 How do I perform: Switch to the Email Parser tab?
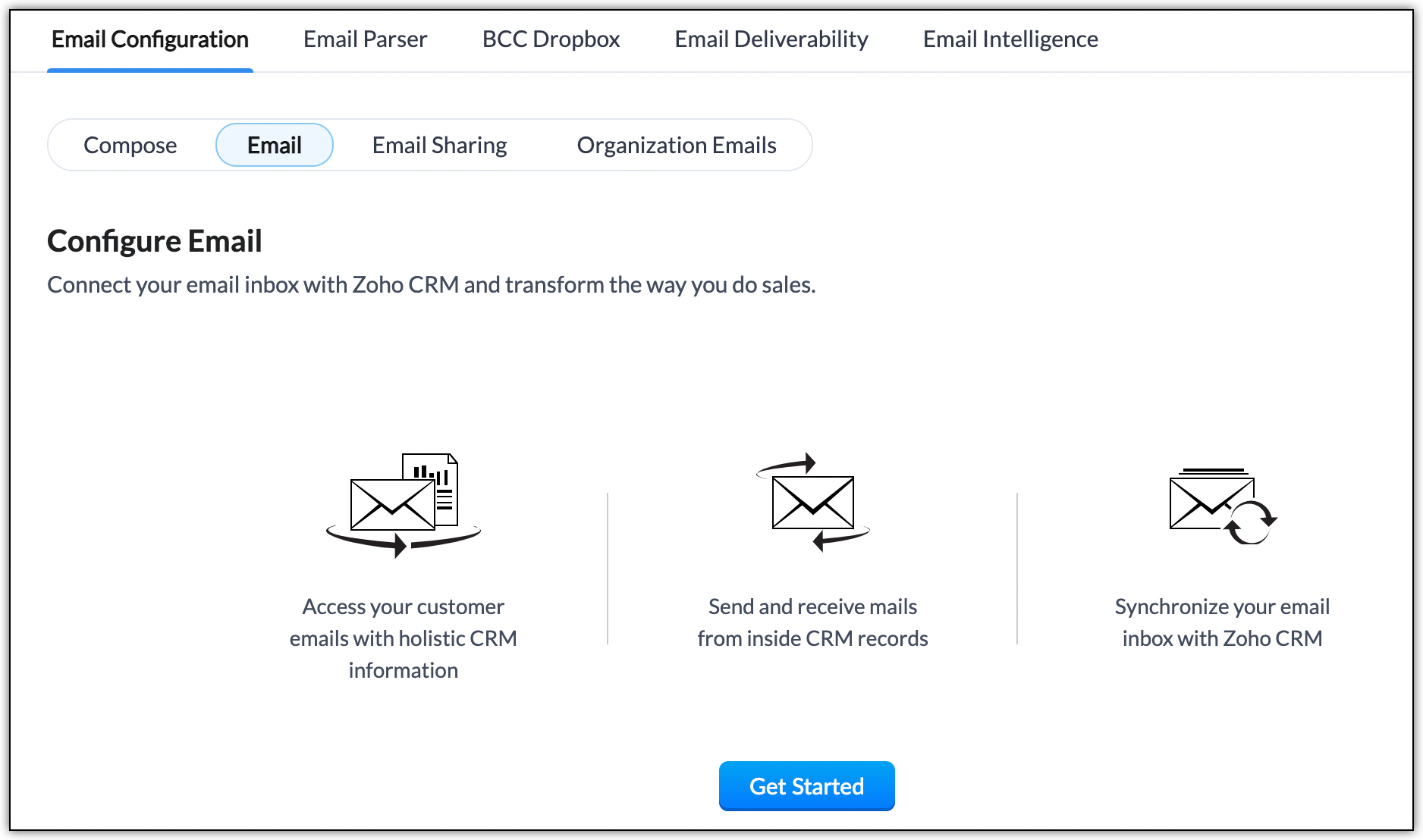click(x=365, y=39)
